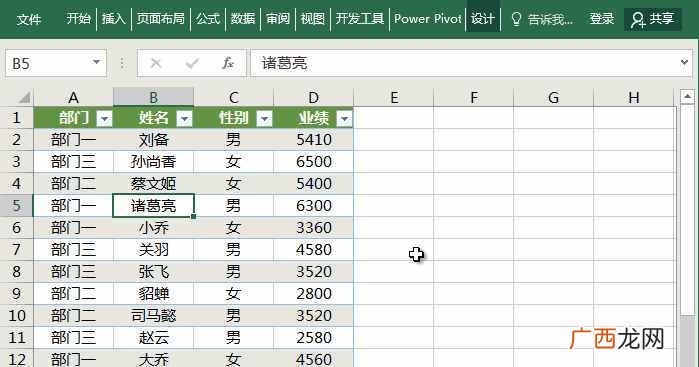Click the 部门三 cell in 关羽 row
This screenshot has height=367, width=699.
click(74, 249)
